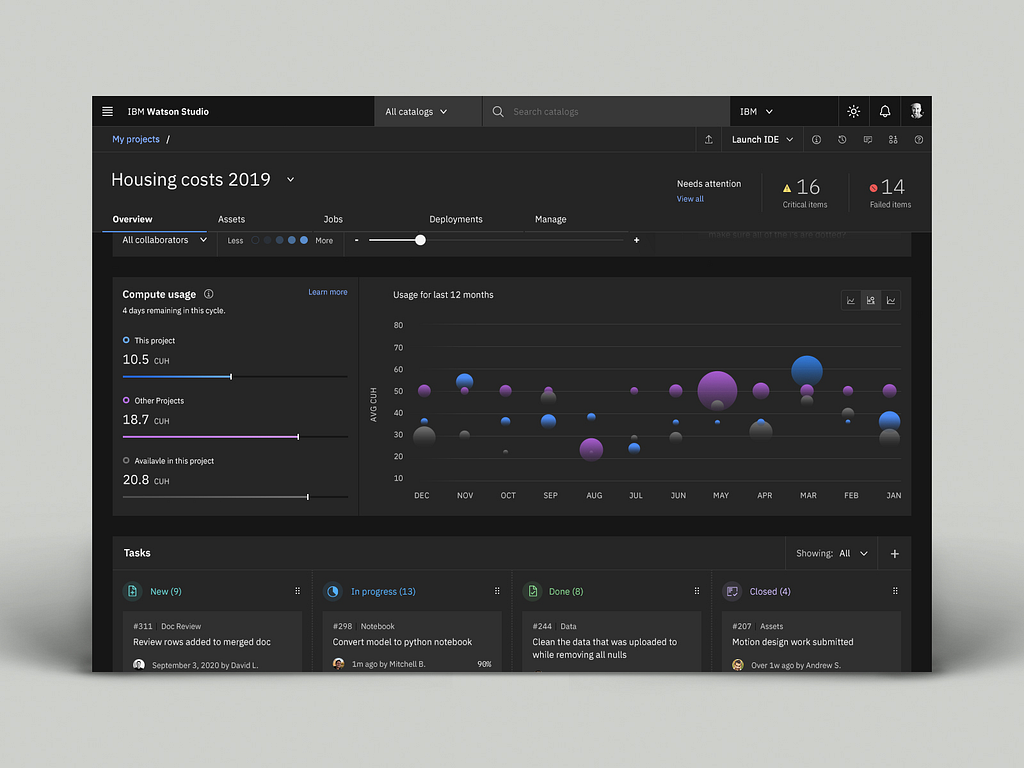The width and height of the screenshot is (1024, 768).
Task: Open the In progress (13) column heading
Action: tap(383, 592)
